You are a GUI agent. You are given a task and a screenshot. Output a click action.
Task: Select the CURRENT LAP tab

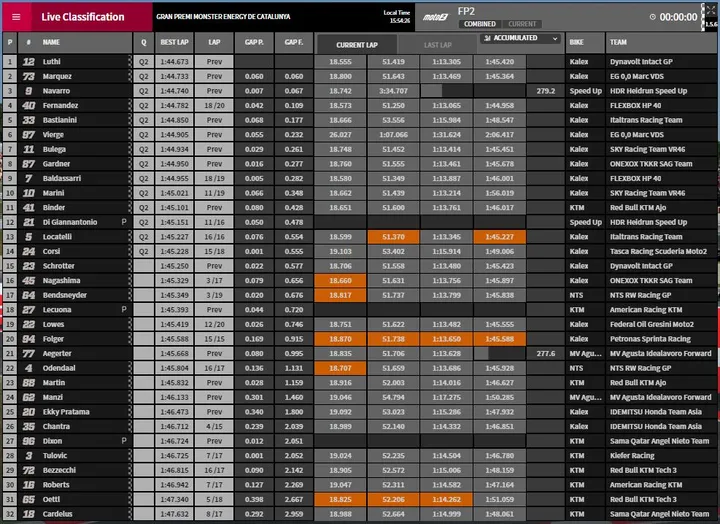[356, 45]
